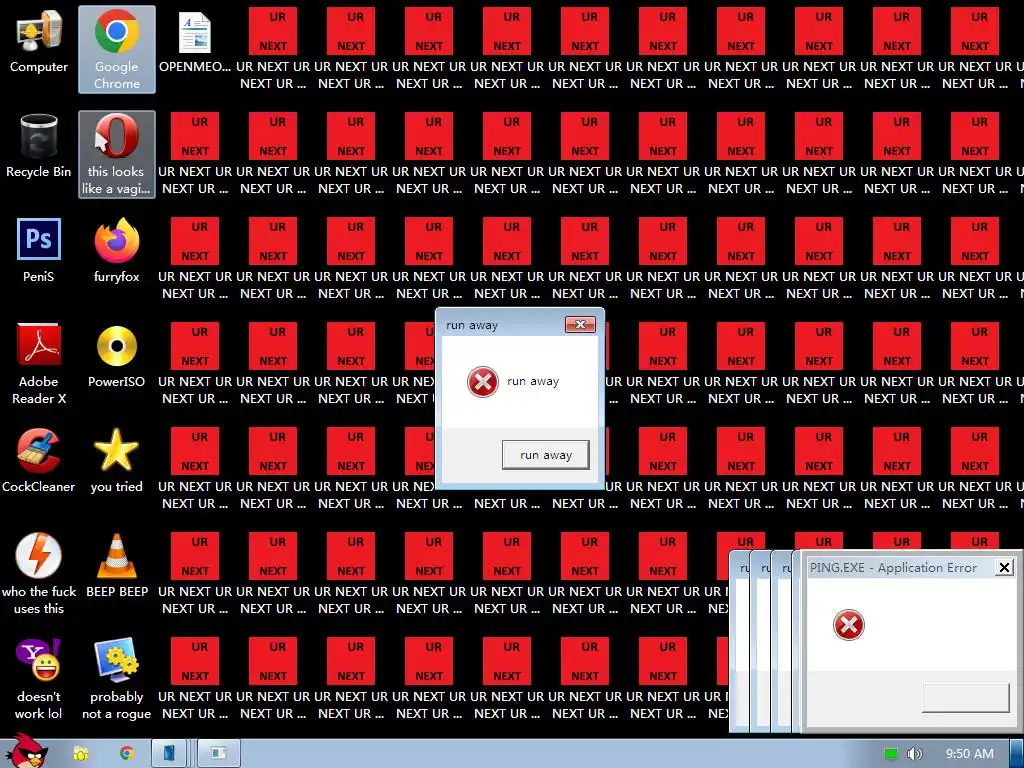Screen dimensions: 1024x768
Task: Select the Adobe Reader X desktop icon
Action: click(39, 364)
